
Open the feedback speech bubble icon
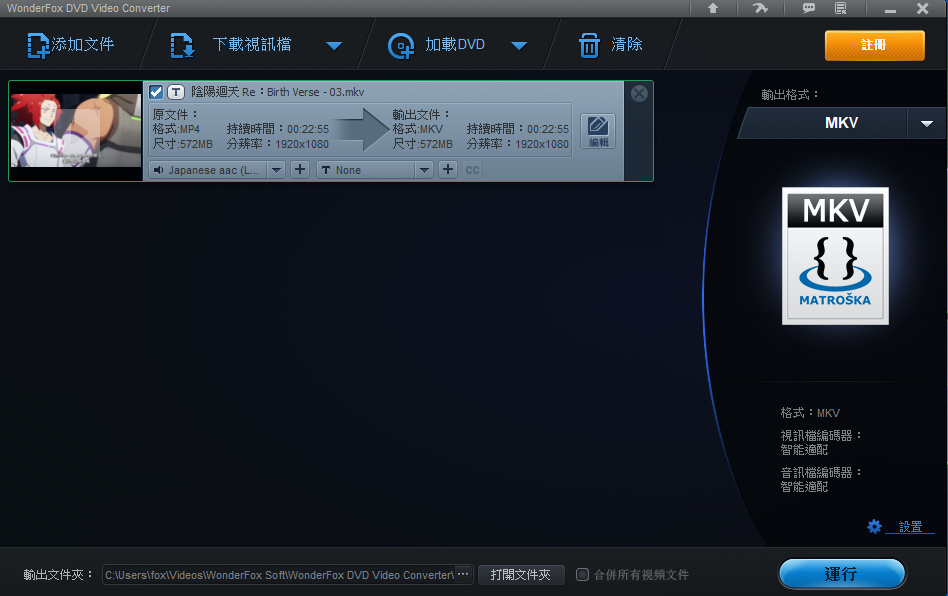809,8
